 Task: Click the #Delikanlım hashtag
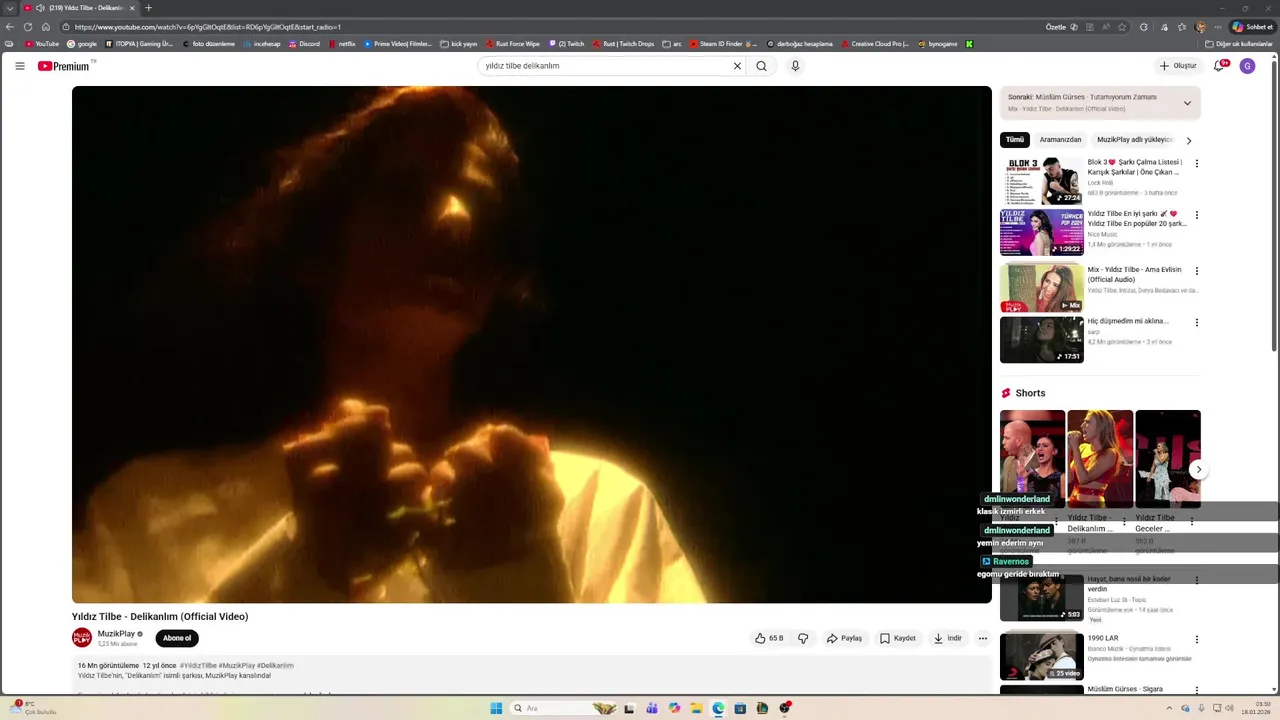point(275,666)
